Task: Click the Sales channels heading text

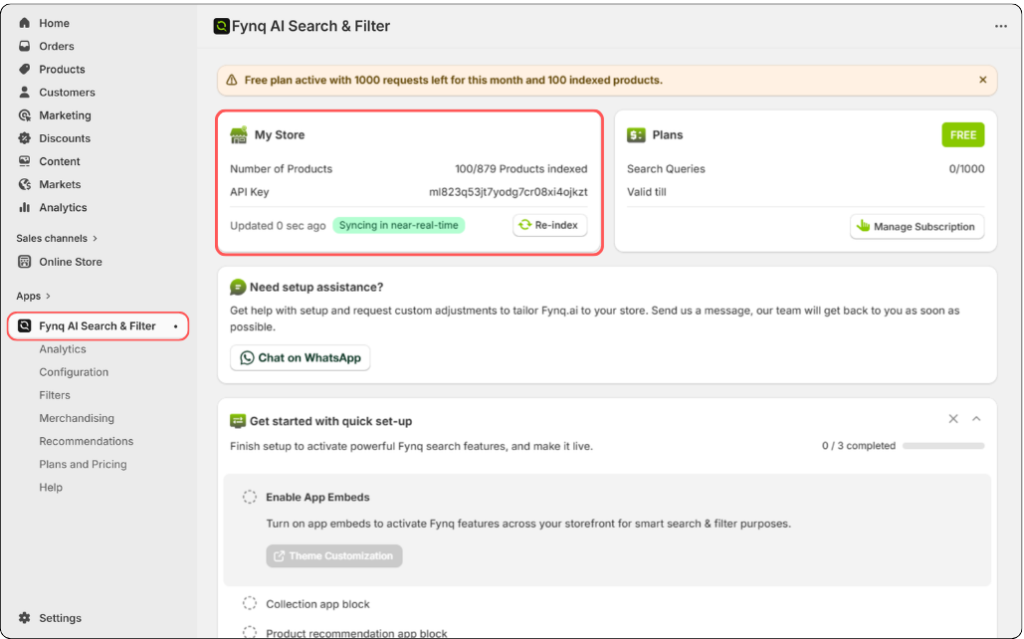Action: (52, 238)
